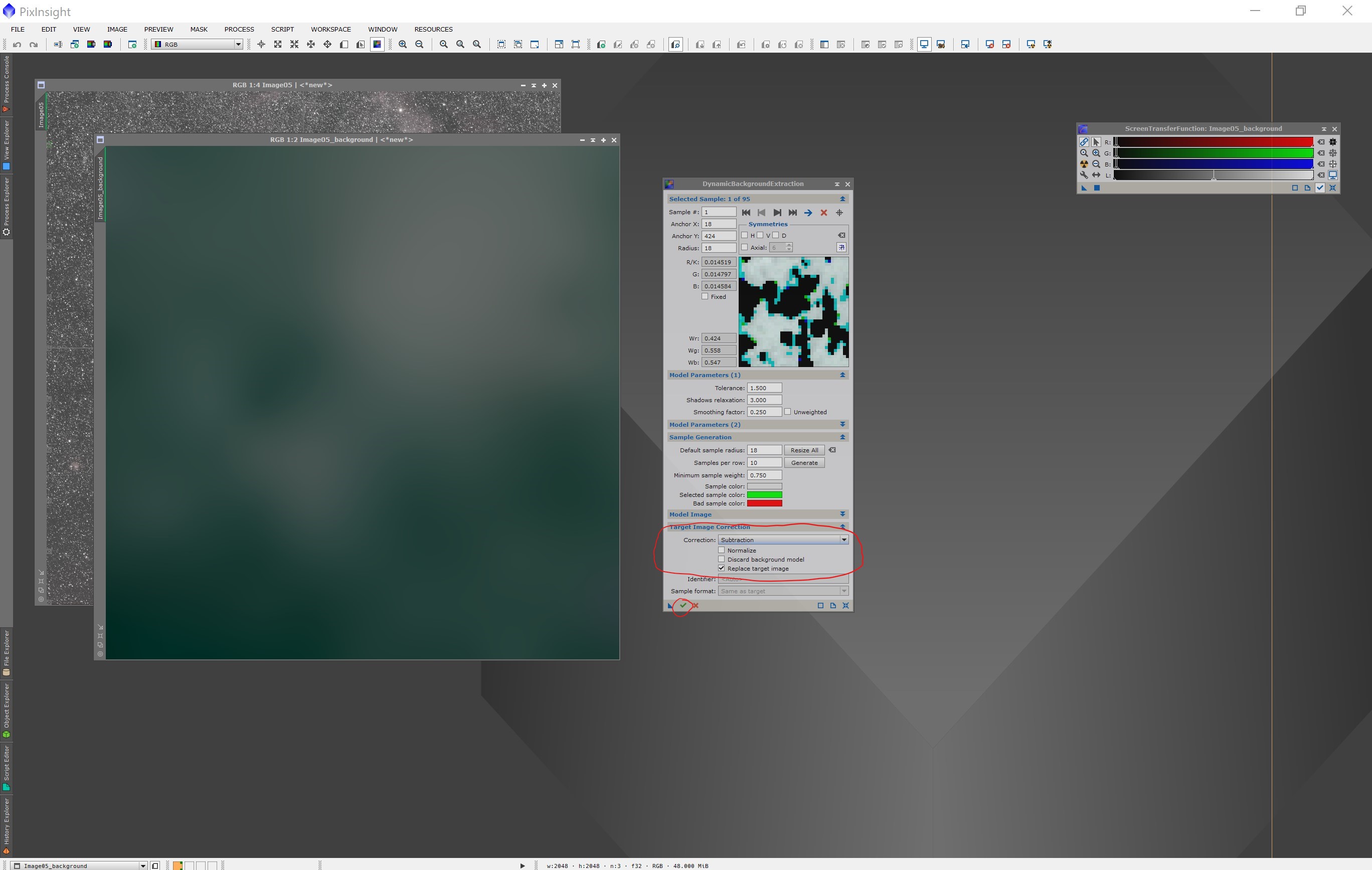The height and width of the screenshot is (870, 1372).
Task: Enable the D symmetry checkbox
Action: point(775,235)
